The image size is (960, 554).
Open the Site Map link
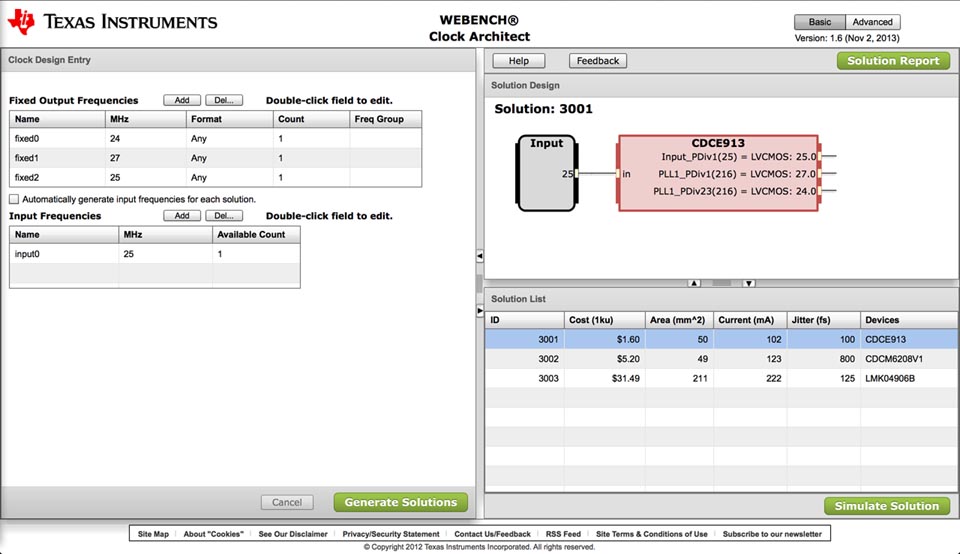(x=153, y=534)
